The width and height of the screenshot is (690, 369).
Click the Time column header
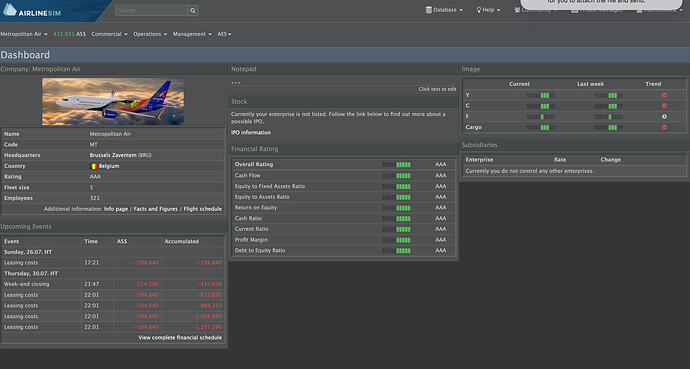91,241
